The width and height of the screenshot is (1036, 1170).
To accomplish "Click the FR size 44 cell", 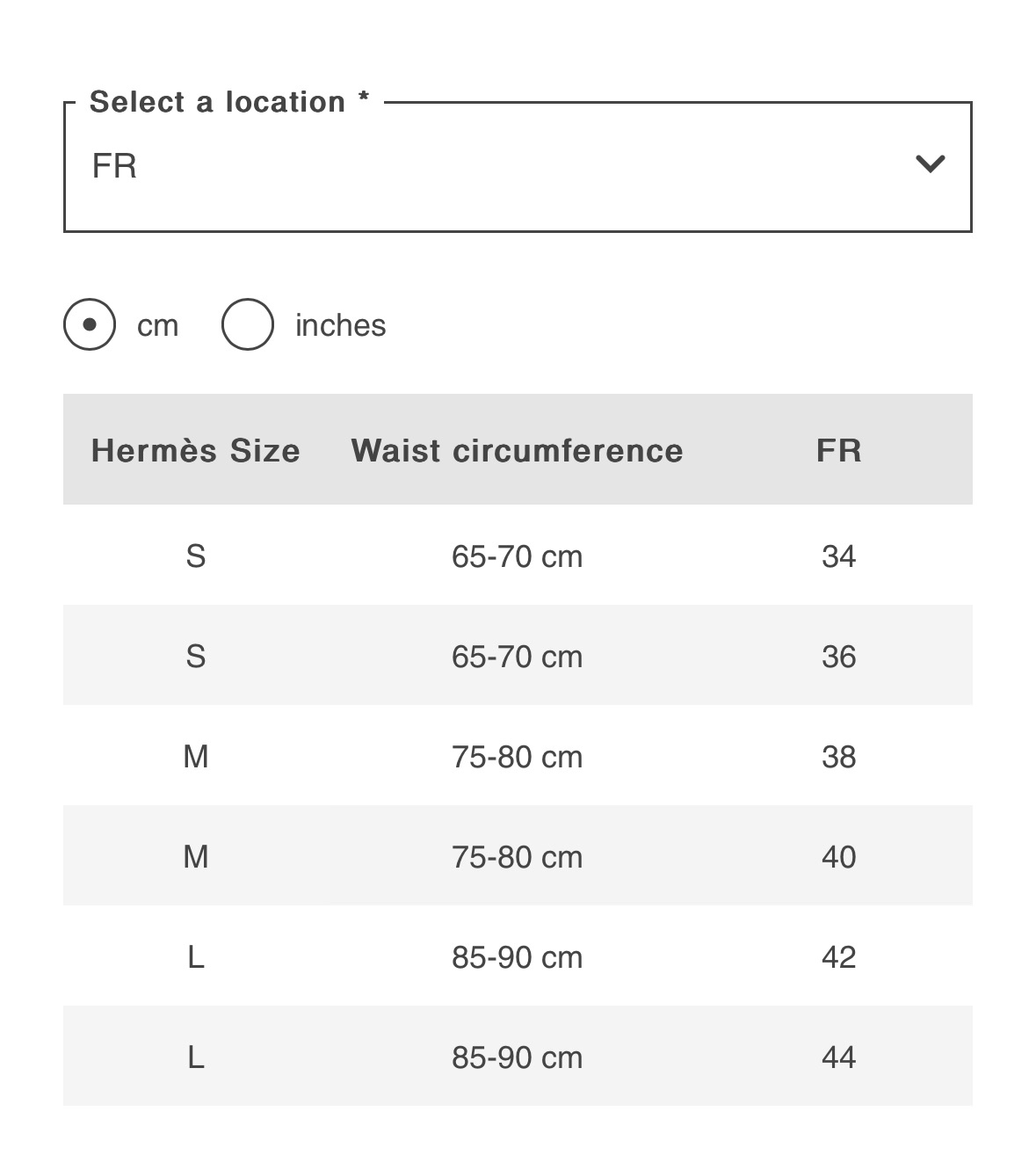I will 838,1057.
